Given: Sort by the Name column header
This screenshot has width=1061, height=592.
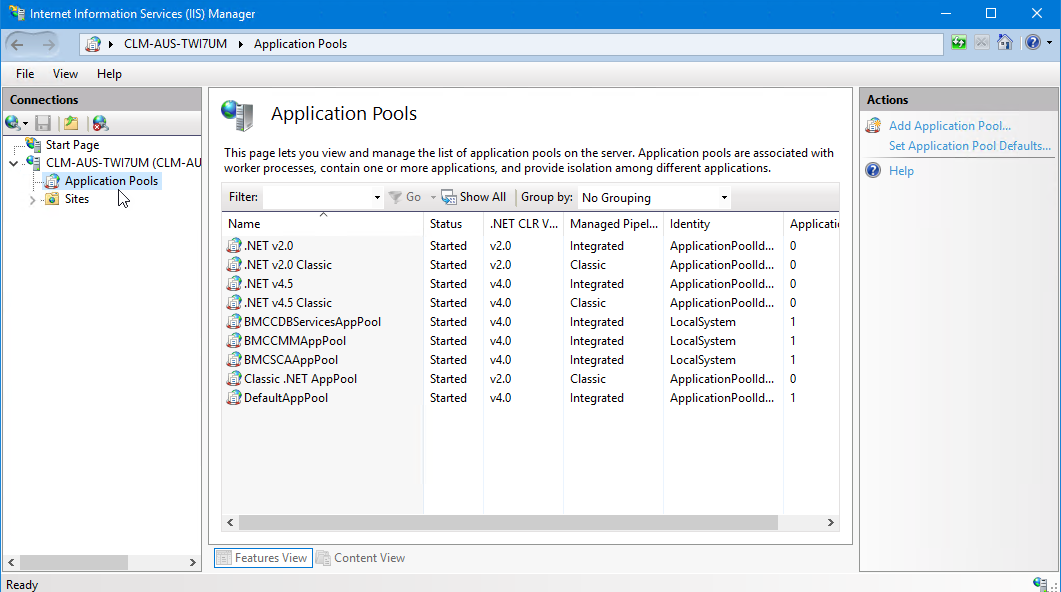Looking at the screenshot, I should (322, 224).
